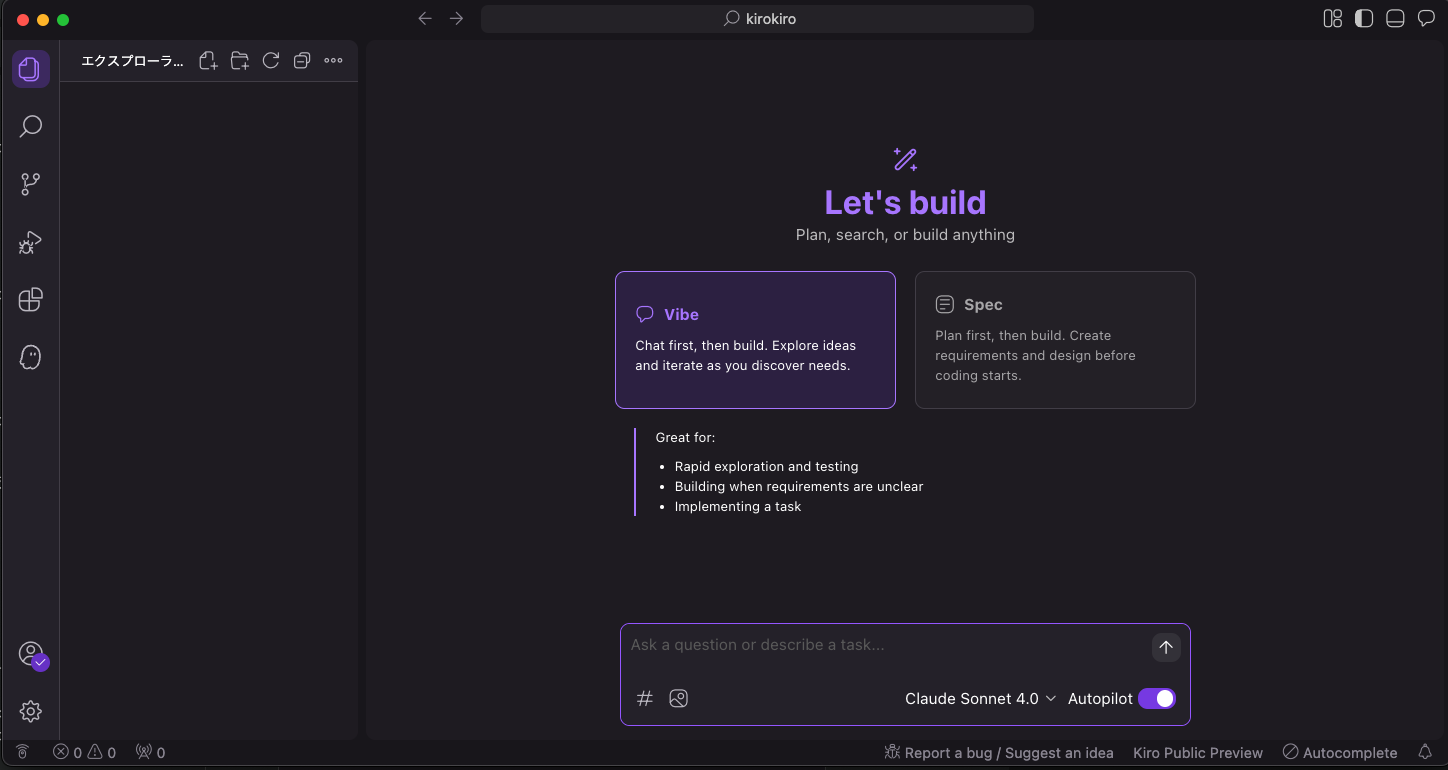Go forward with the right arrow
This screenshot has height=770, width=1448.
[456, 19]
